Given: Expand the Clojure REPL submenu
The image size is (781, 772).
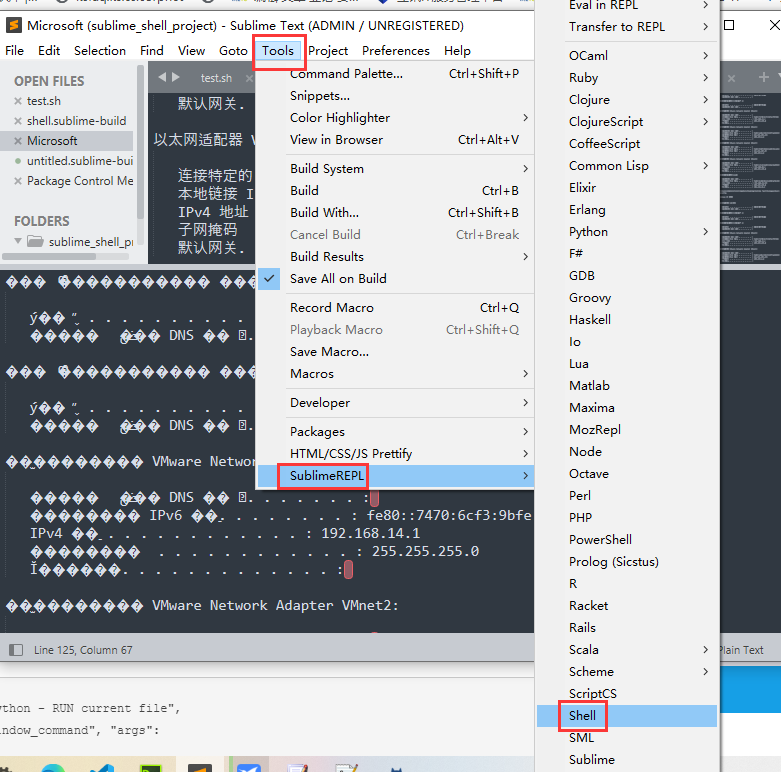Looking at the screenshot, I should pyautogui.click(x=627, y=100).
